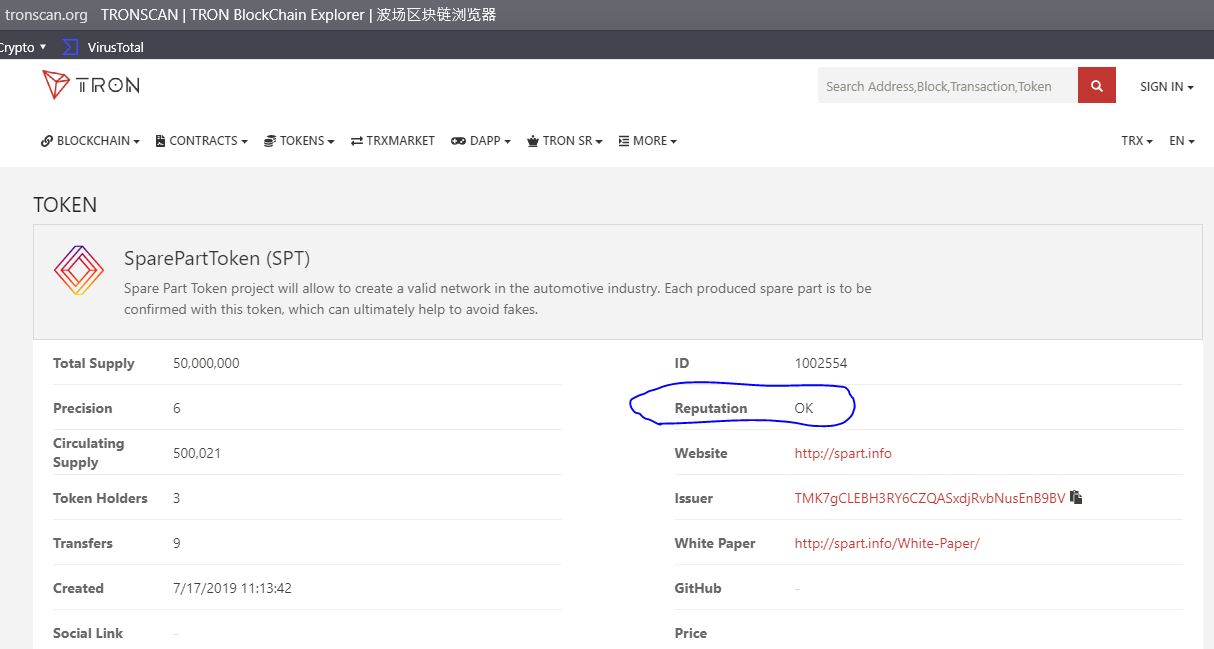Screen dimensions: 1214x649
Task: Click the Token Holders label
Action: point(100,498)
